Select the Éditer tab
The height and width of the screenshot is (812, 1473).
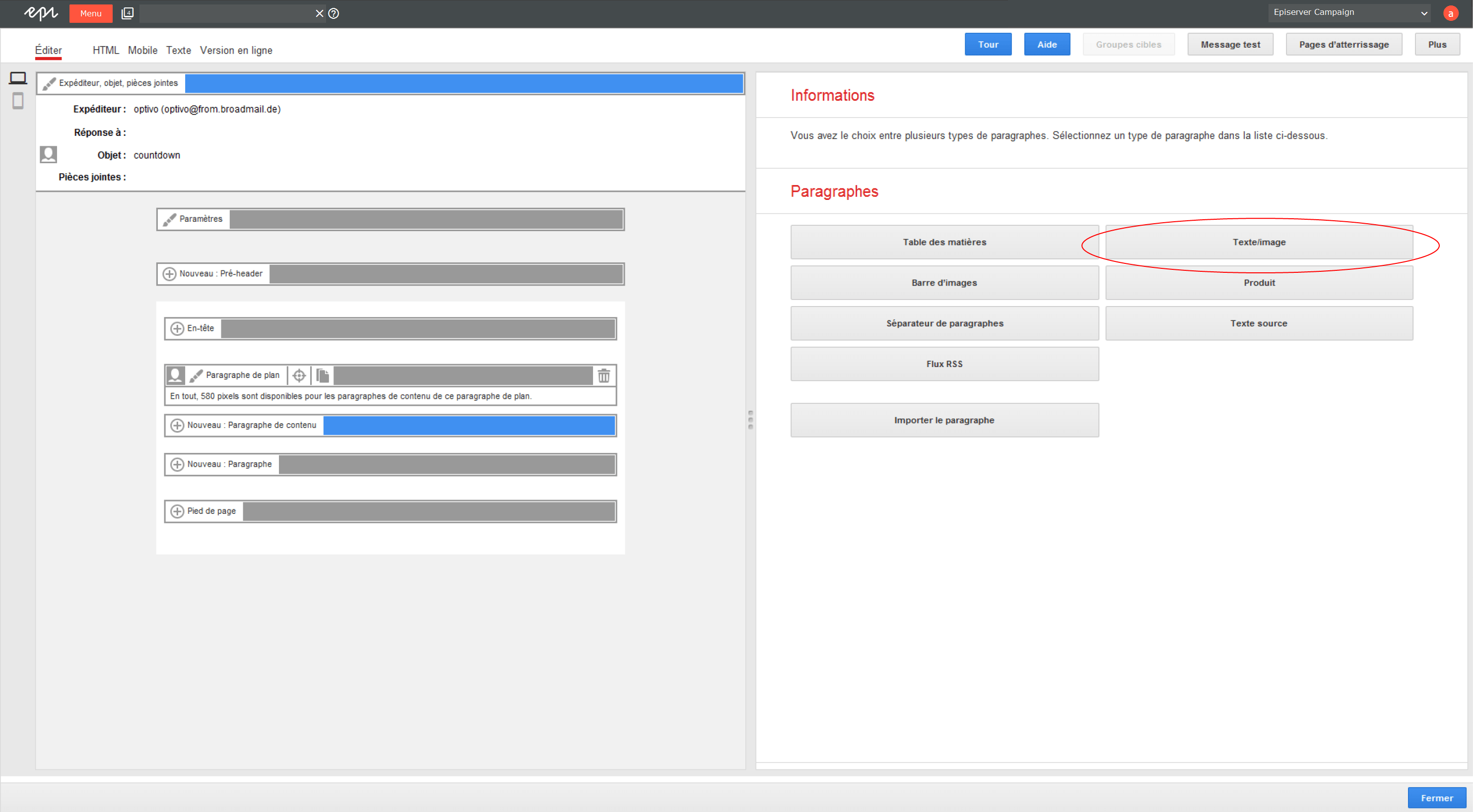[x=49, y=50]
